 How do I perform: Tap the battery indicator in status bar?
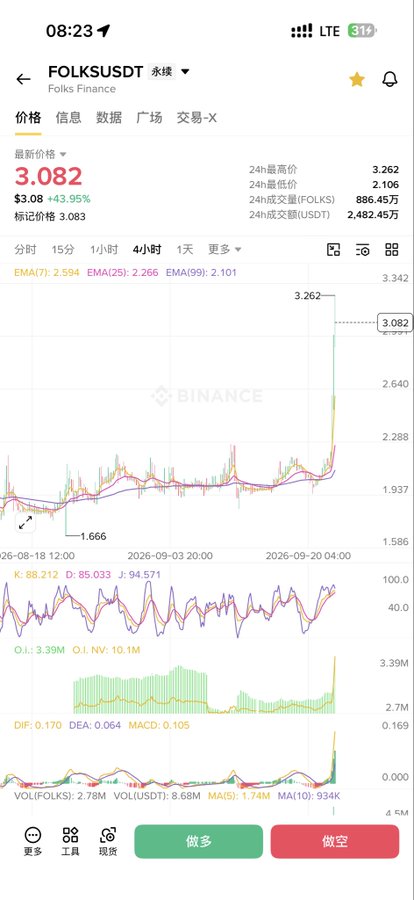[x=362, y=30]
